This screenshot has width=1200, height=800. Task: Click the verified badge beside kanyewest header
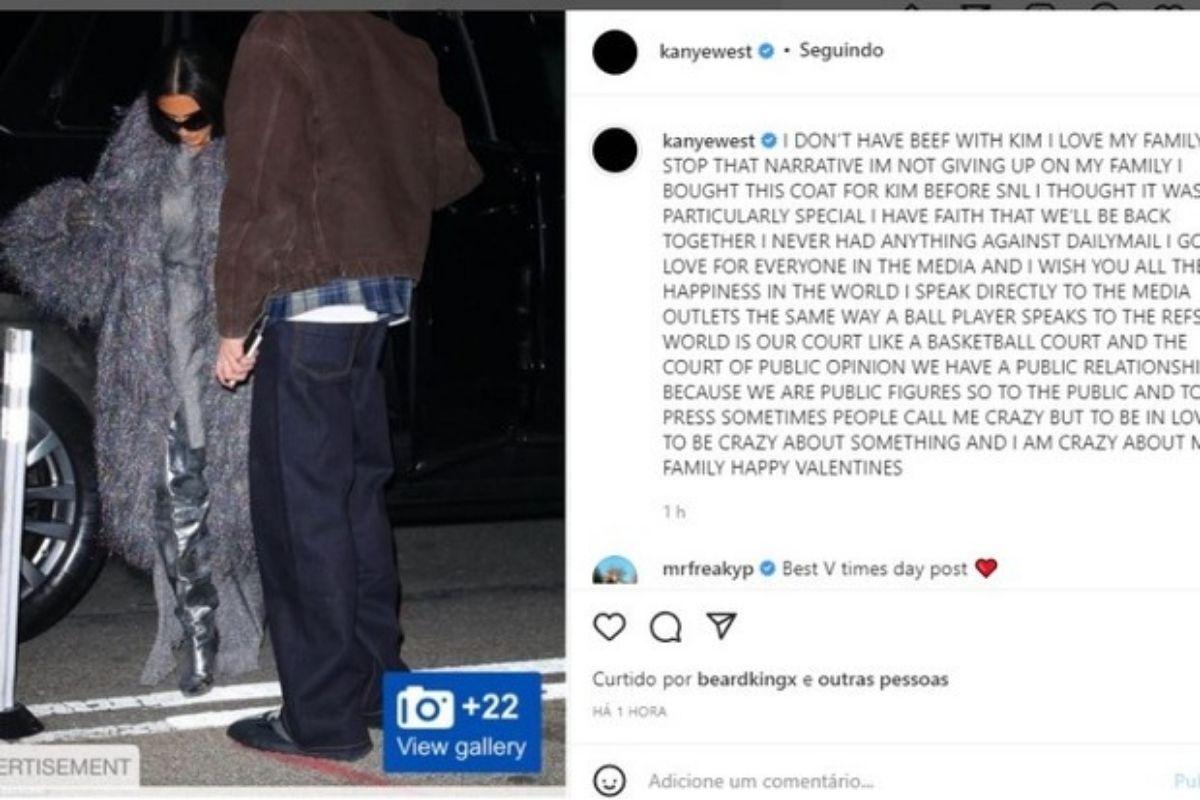pyautogui.click(x=766, y=51)
